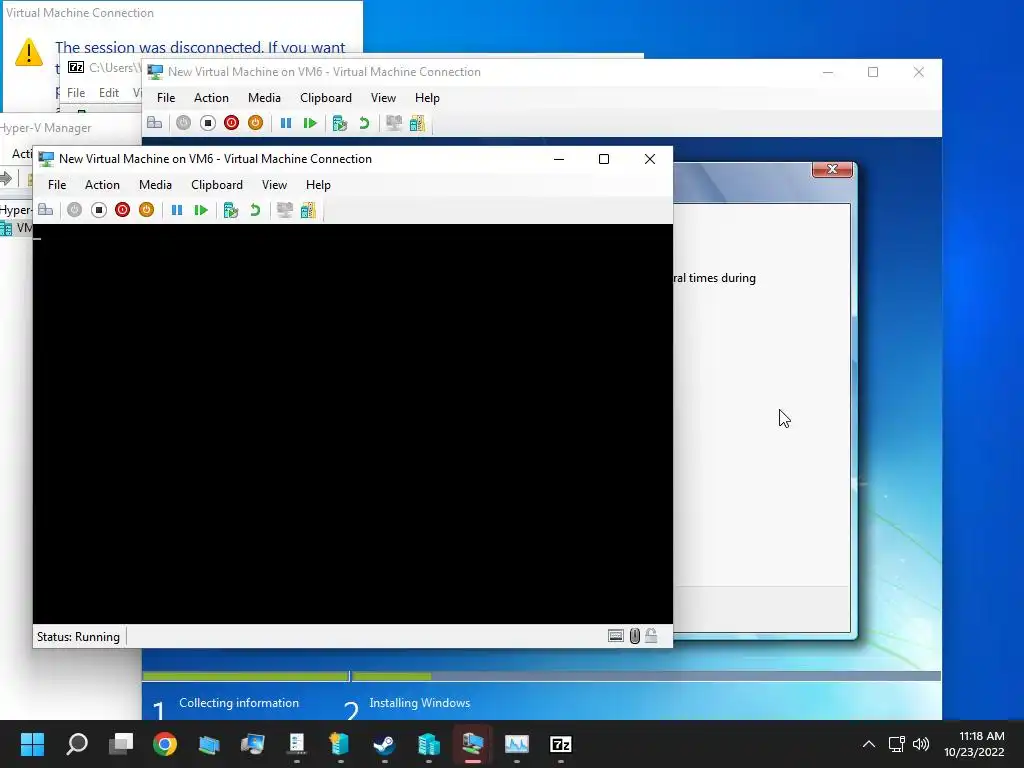1024x768 pixels.
Task: Open Action menu in front VM Connection window
Action: (x=103, y=185)
